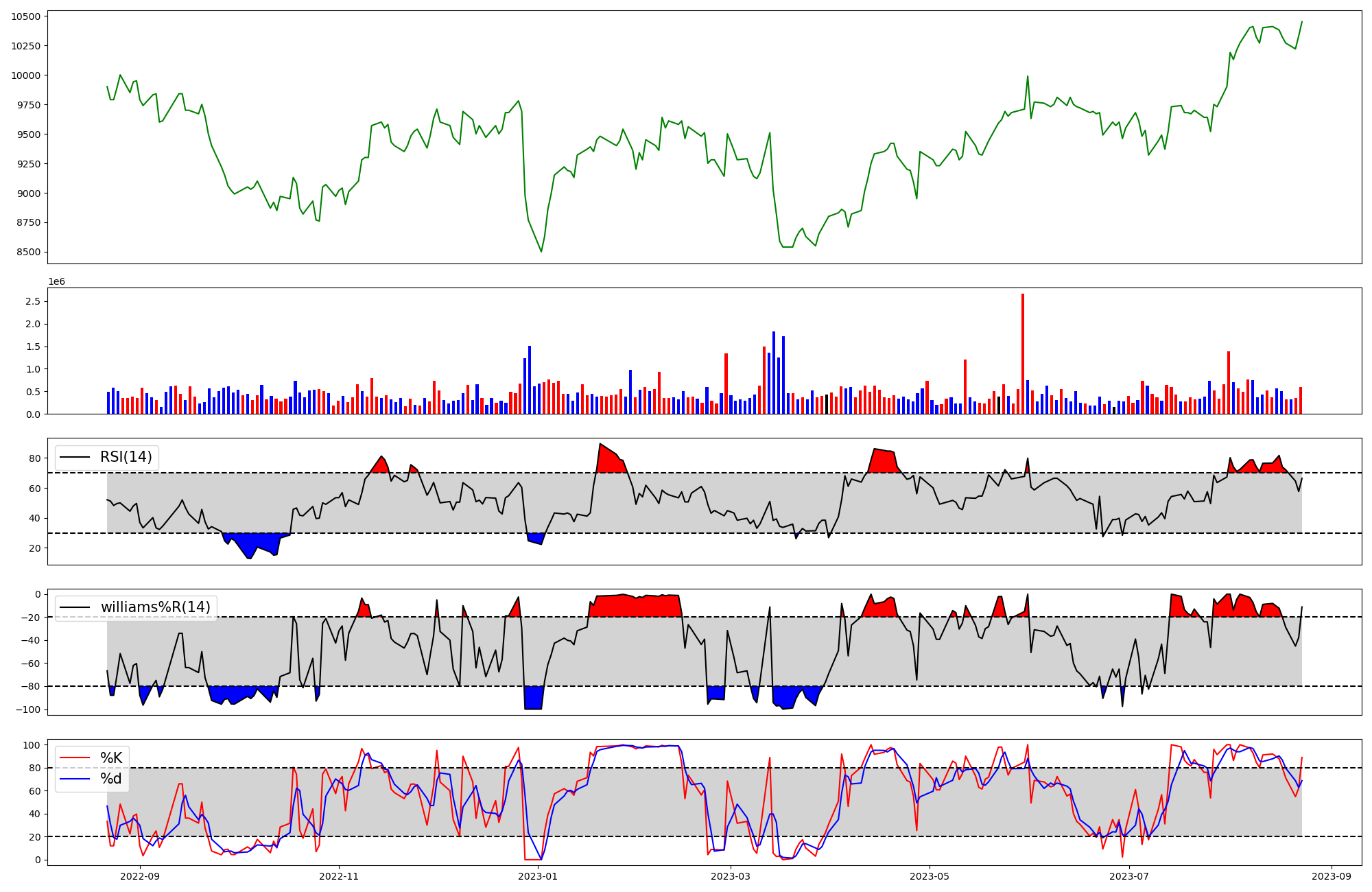The image size is (1372, 892).
Task: Click the lowest point of the green price line
Action: click(x=541, y=252)
